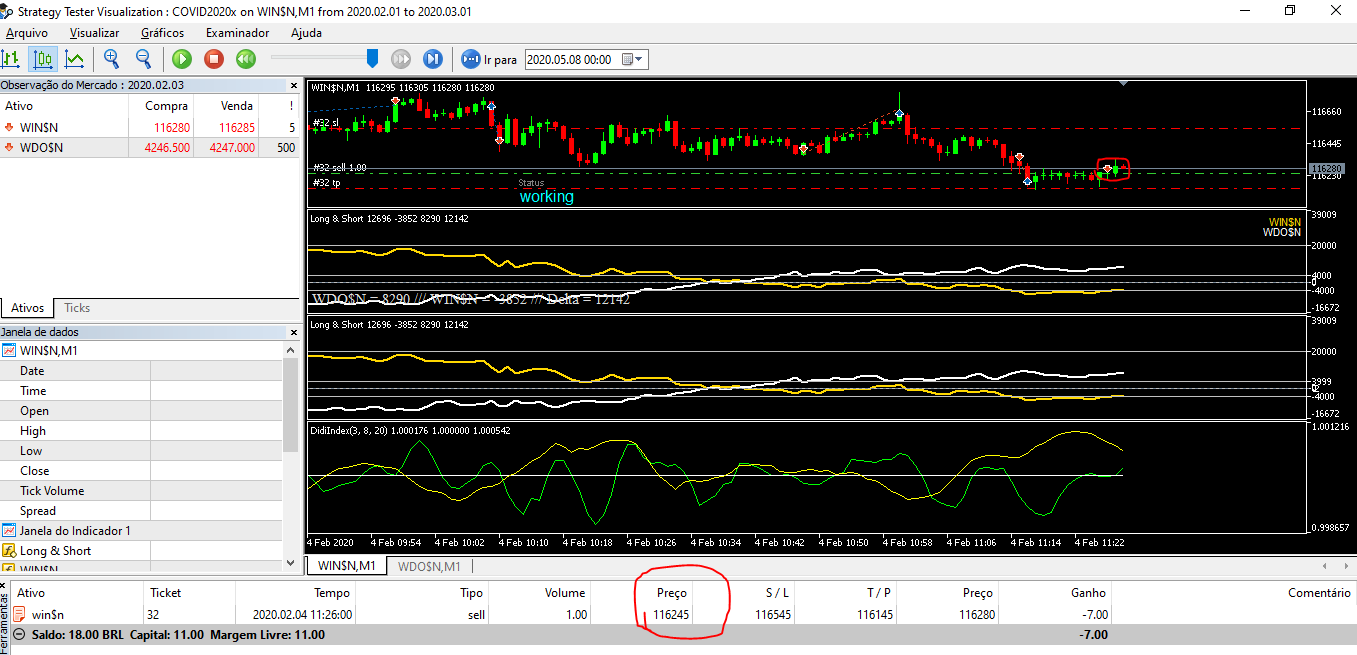Switch chart to bar chart mode
1357x655 pixels.
coord(11,59)
